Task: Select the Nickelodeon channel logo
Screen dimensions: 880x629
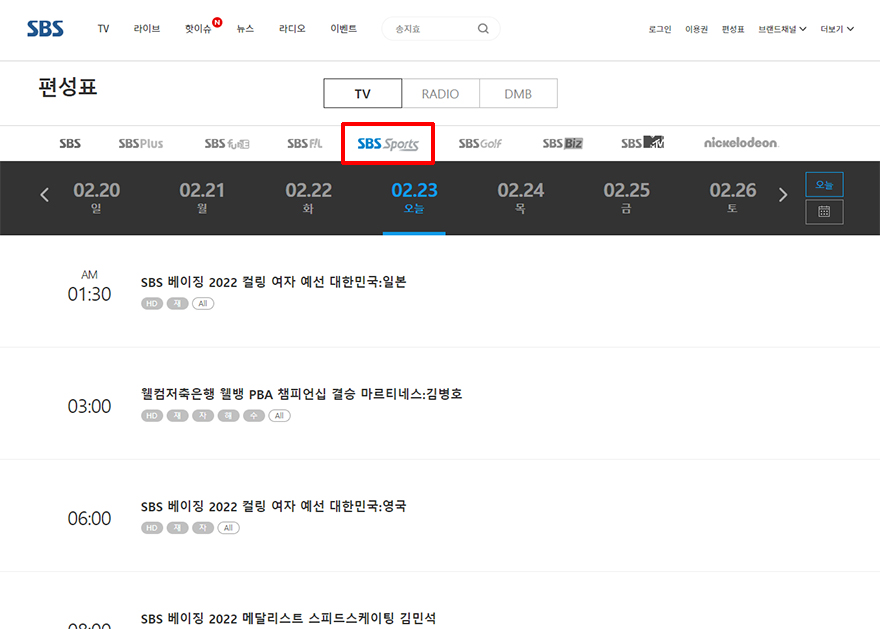Action: point(741,143)
